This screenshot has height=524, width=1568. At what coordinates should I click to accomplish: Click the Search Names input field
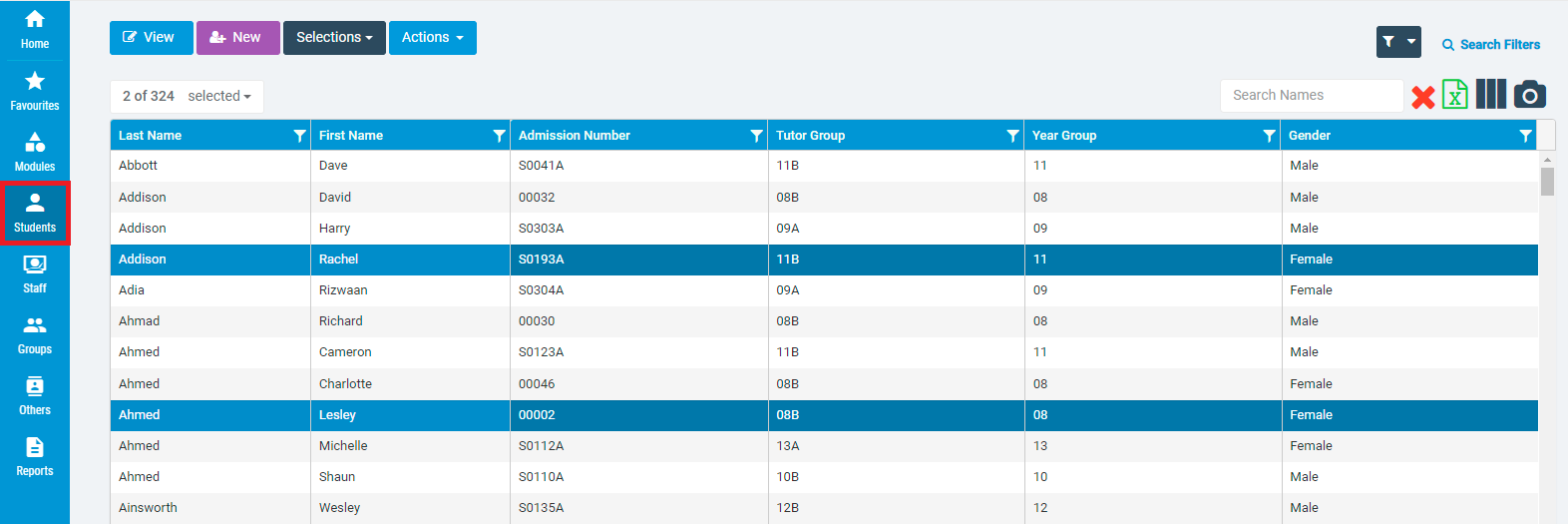click(x=1311, y=96)
